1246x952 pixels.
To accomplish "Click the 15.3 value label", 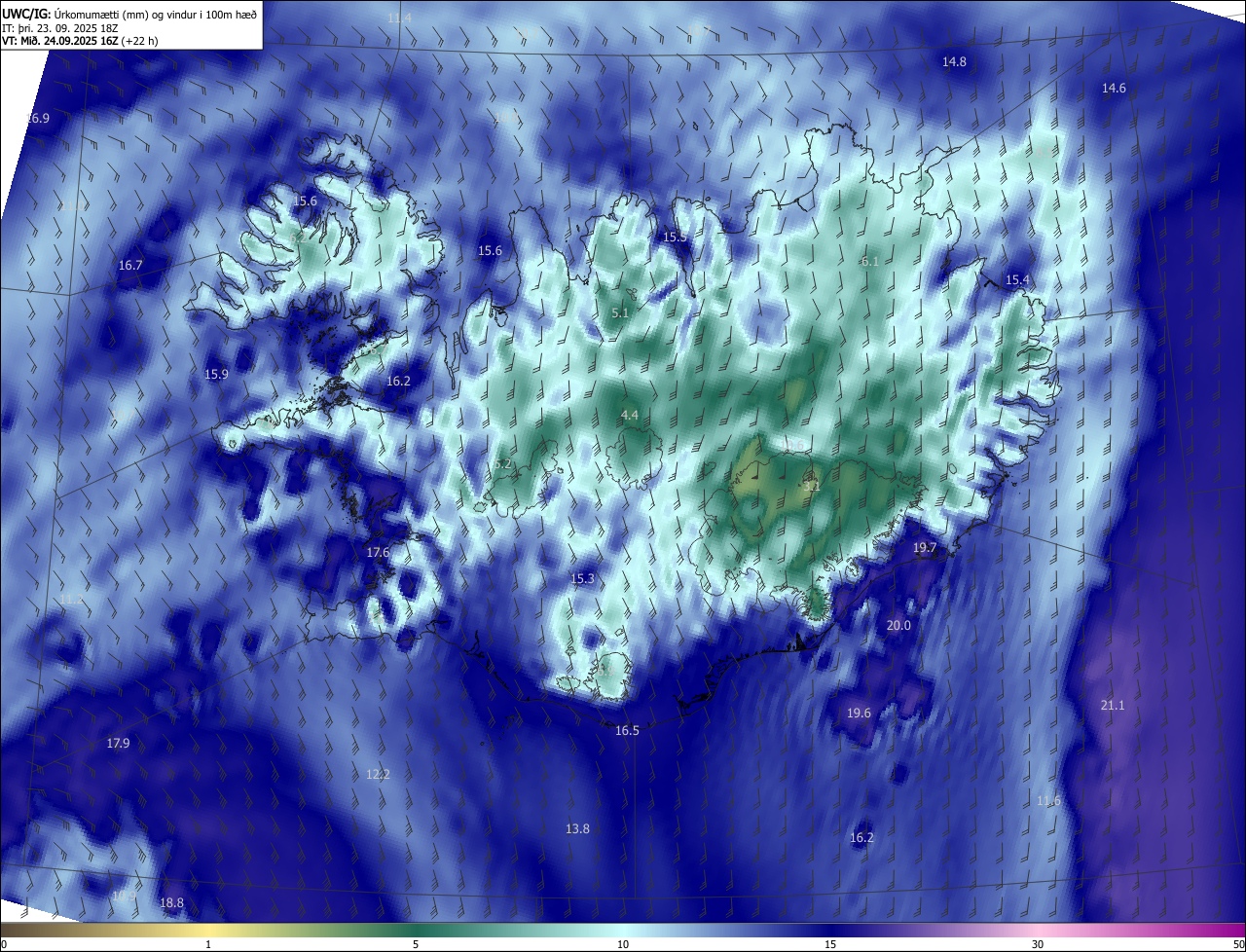I will click(x=582, y=579).
